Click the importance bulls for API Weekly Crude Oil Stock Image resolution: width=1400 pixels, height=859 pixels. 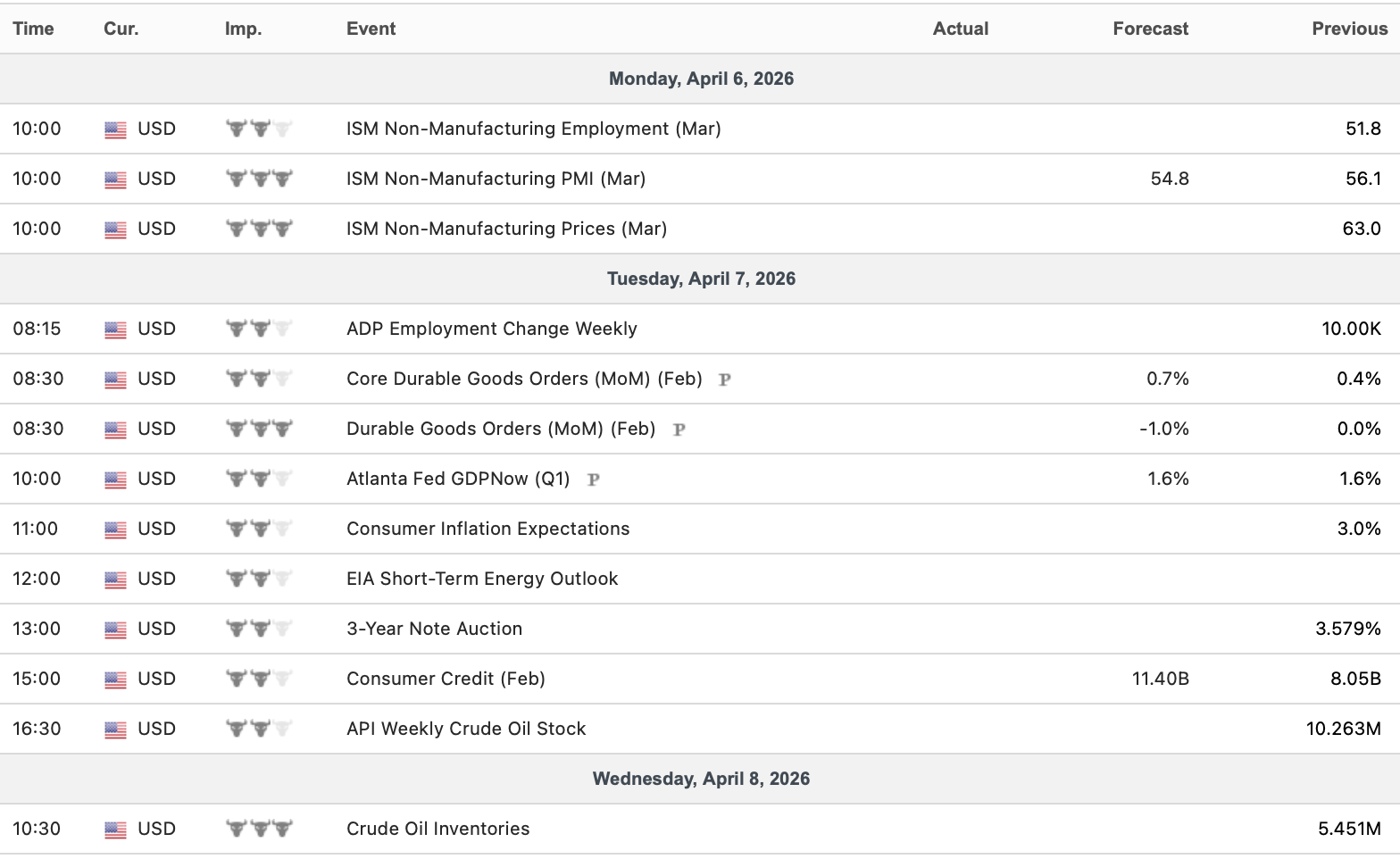pos(259,729)
